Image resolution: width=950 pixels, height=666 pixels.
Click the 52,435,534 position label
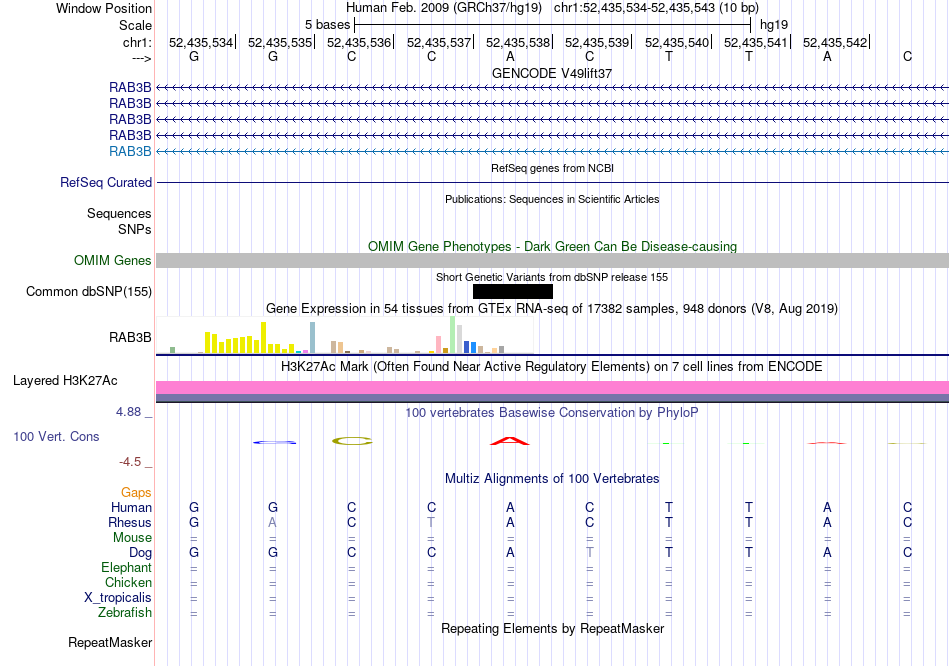pyautogui.click(x=201, y=42)
